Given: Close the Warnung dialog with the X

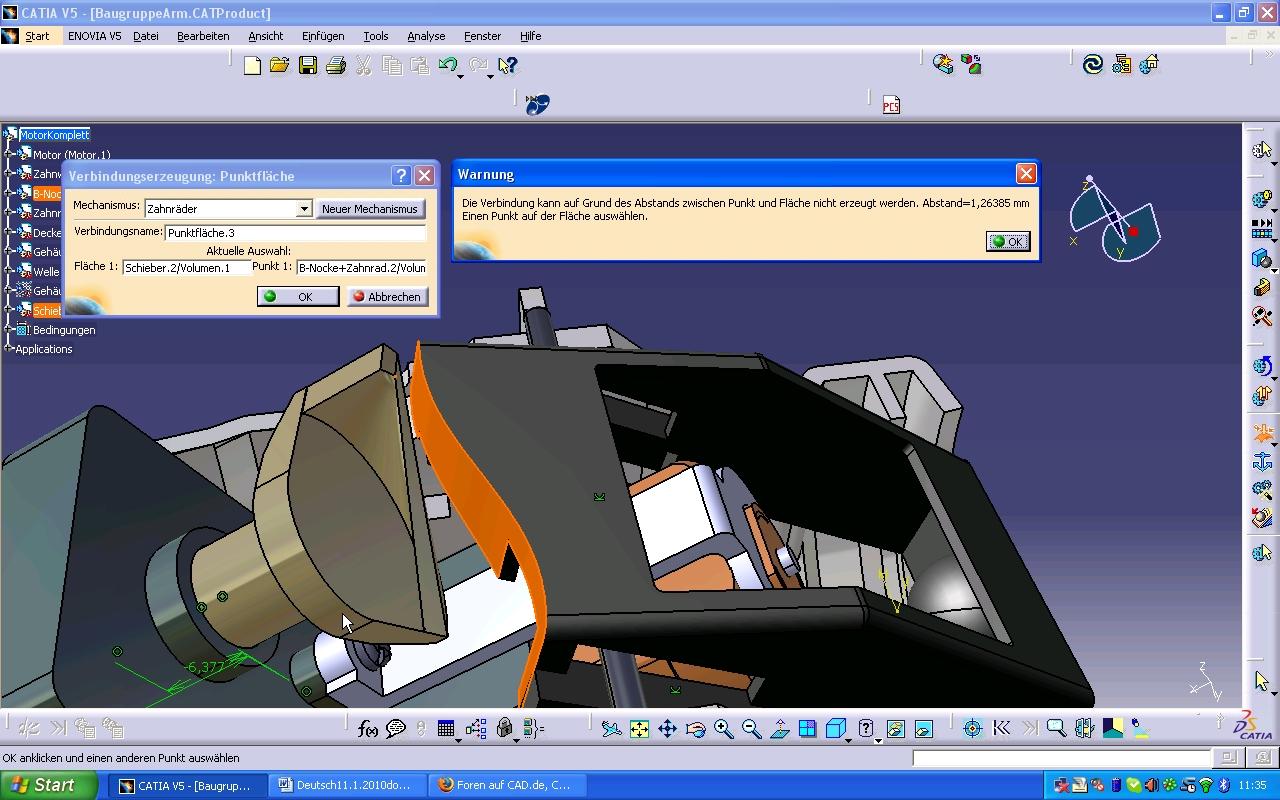Looking at the screenshot, I should [1026, 174].
